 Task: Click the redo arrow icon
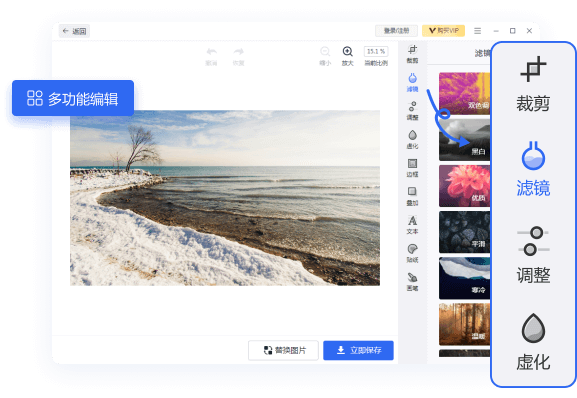238,56
